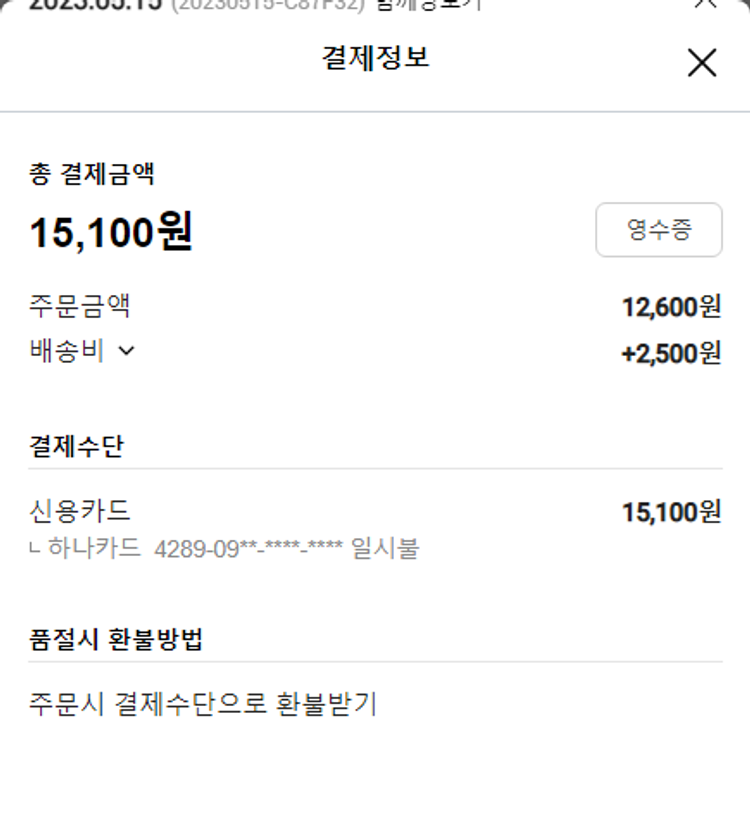Image resolution: width=750 pixels, height=824 pixels.
Task: Click the partially hidden order date at top
Action: 95,5
